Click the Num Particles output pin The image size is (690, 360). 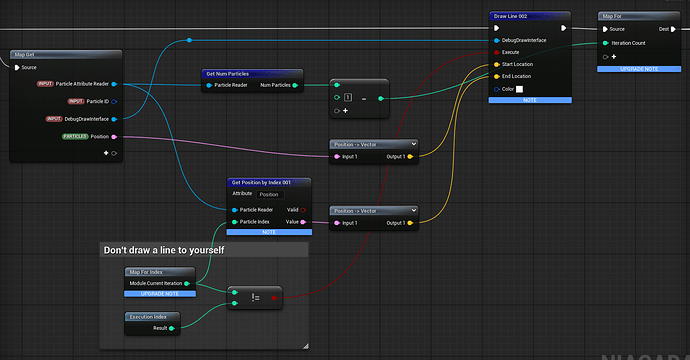click(295, 85)
